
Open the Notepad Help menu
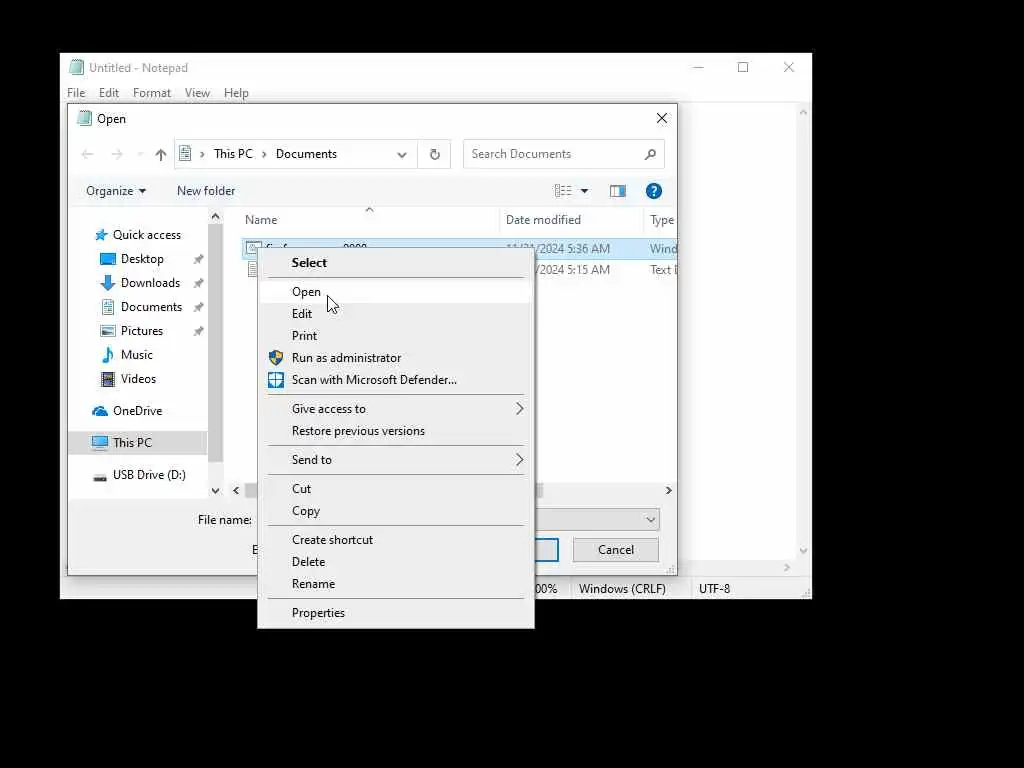(236, 93)
